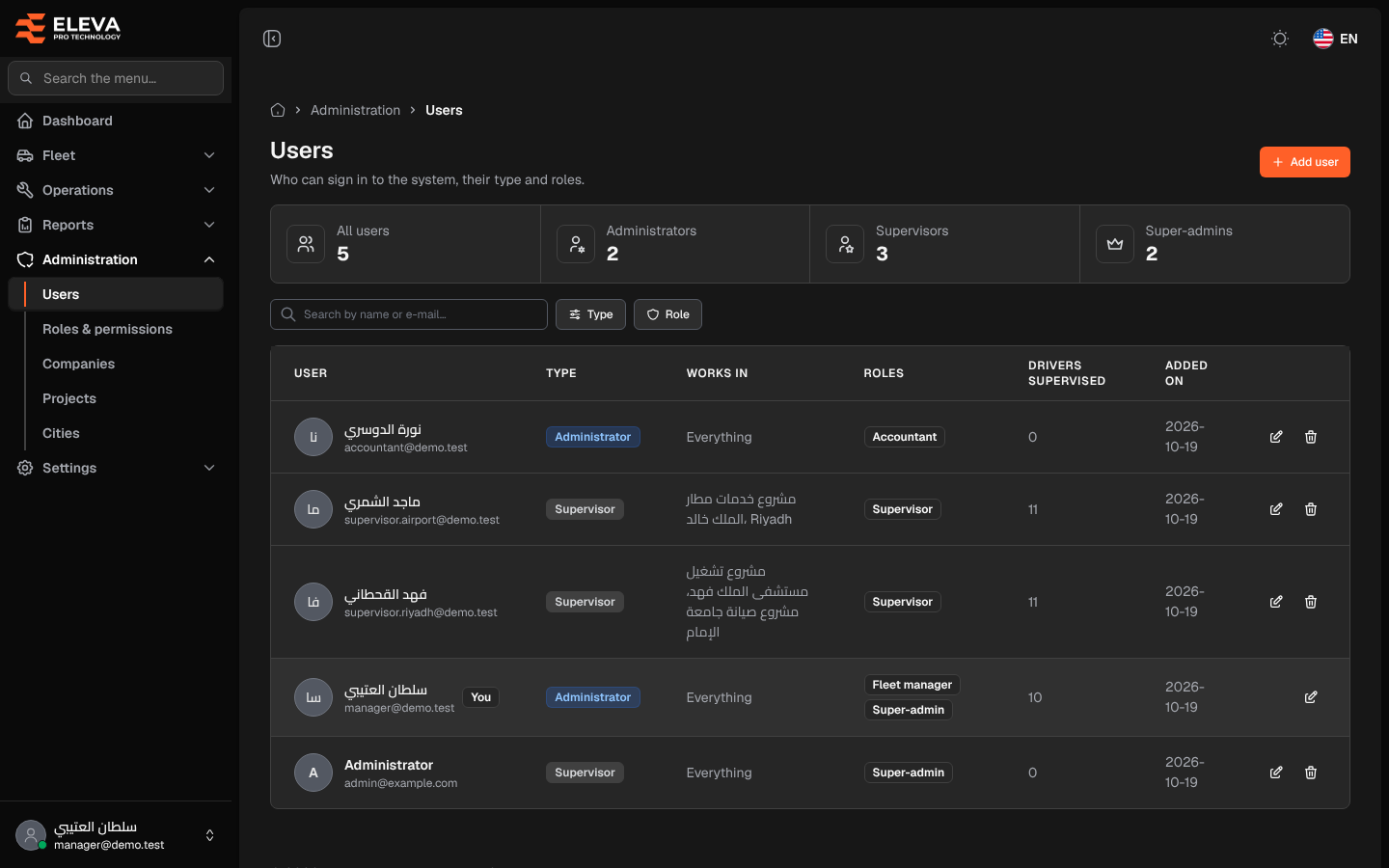1389x868 pixels.
Task: Edit the supervisor.airport@demo.test user
Action: pos(1276,509)
